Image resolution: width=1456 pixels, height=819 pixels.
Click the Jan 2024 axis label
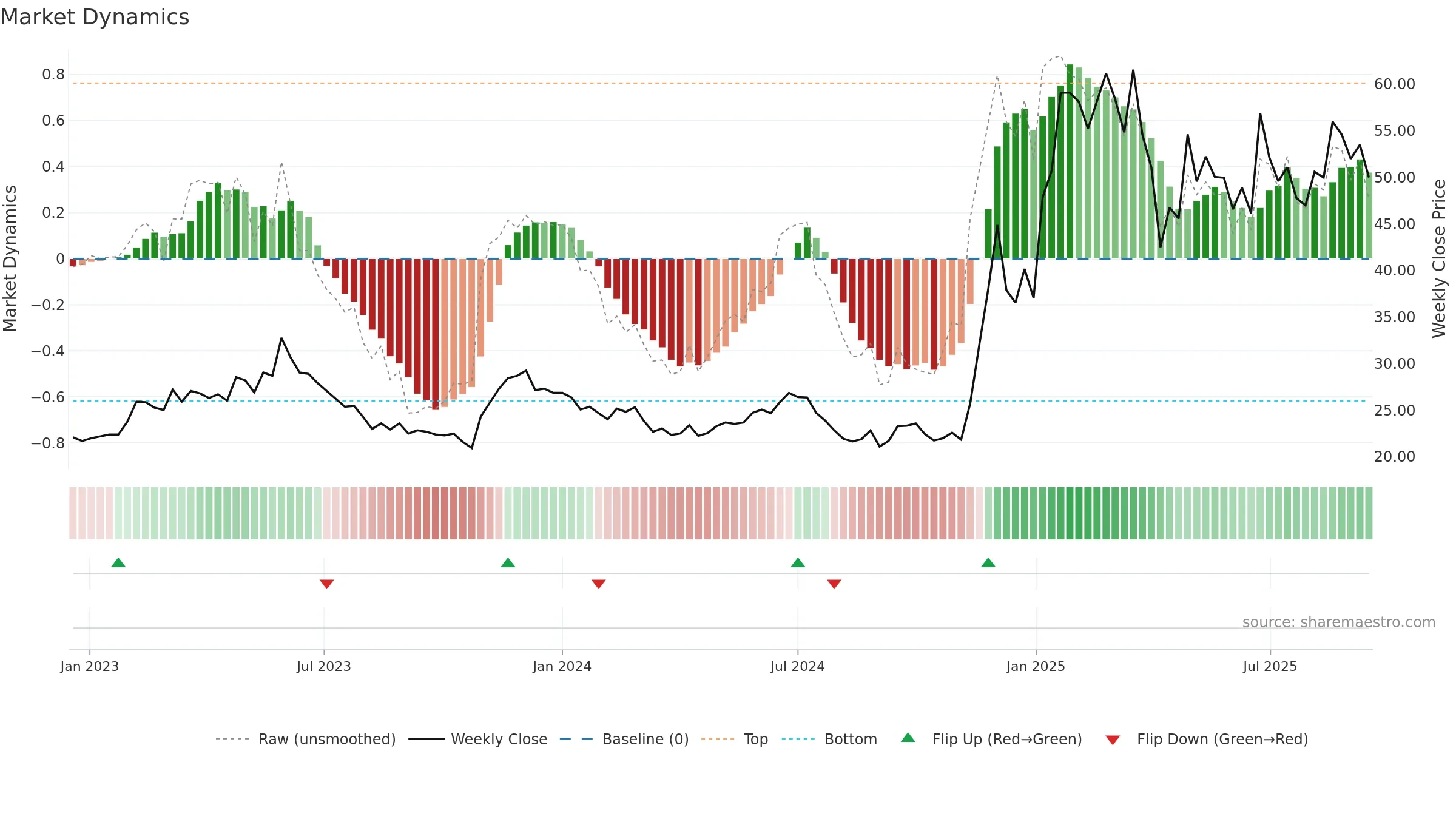[x=562, y=666]
